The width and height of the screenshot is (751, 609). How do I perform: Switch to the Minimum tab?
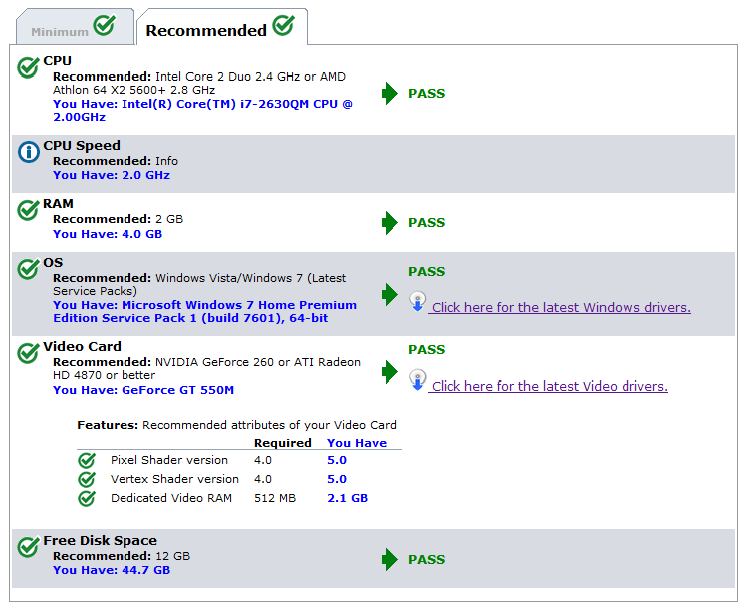click(75, 27)
